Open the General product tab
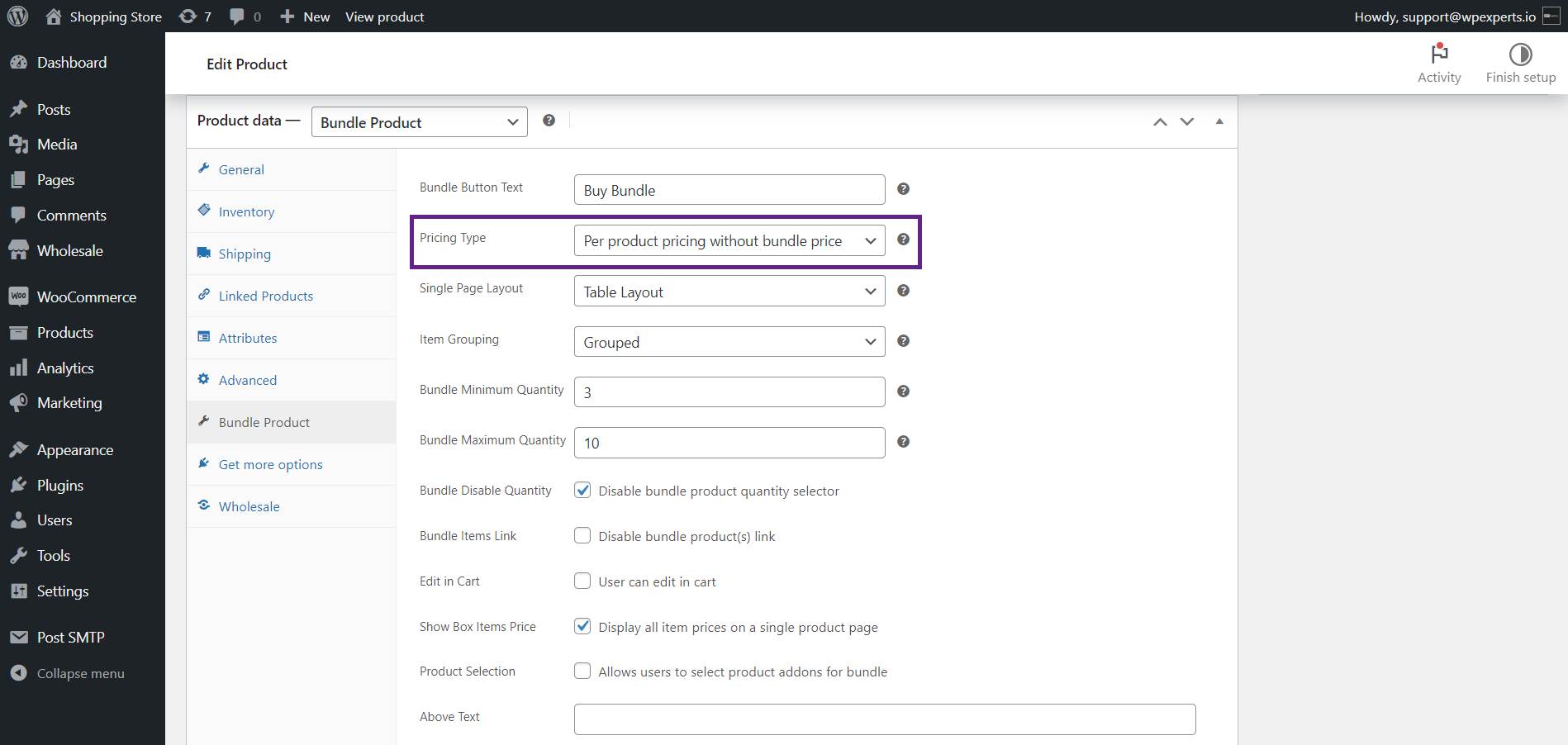1568x745 pixels. click(292, 169)
